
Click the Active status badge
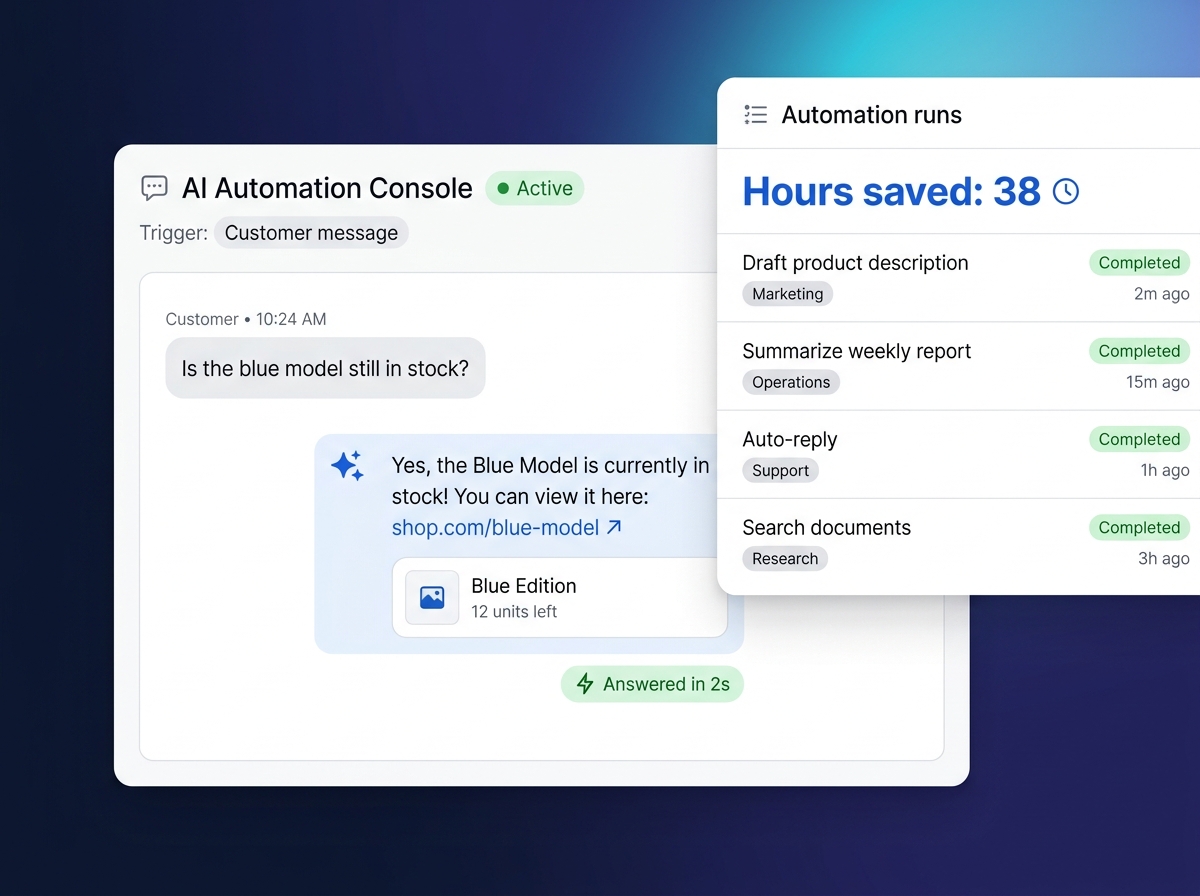[535, 188]
